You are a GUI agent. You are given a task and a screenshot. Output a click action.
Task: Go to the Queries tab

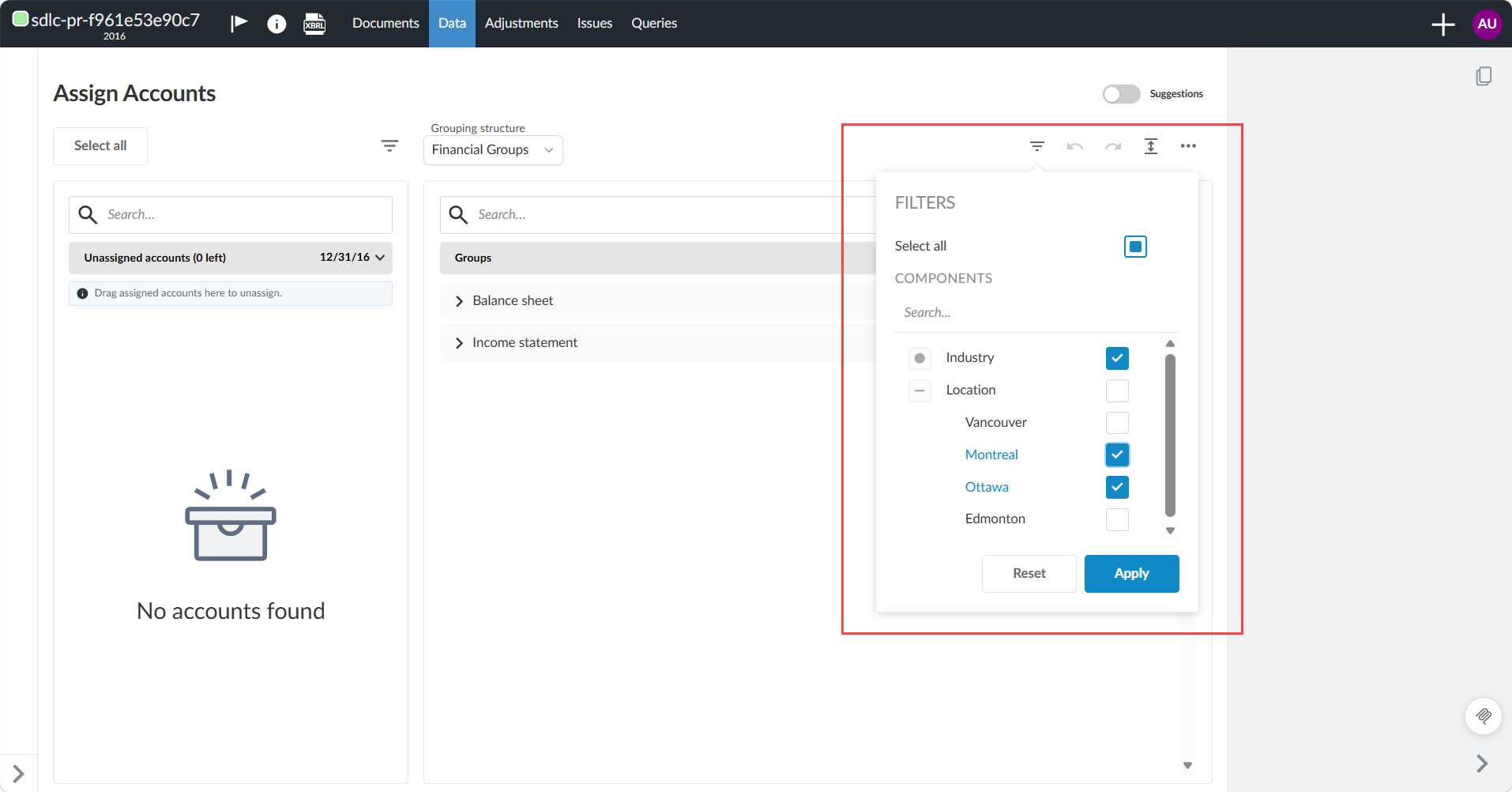tap(654, 24)
